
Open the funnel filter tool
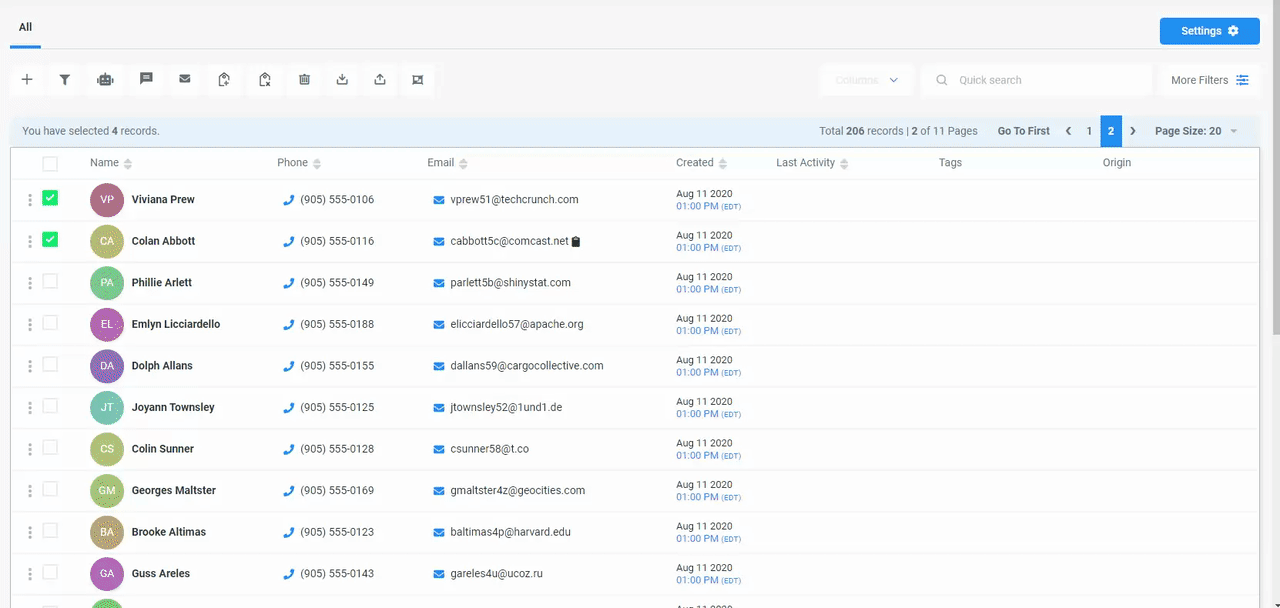click(65, 80)
